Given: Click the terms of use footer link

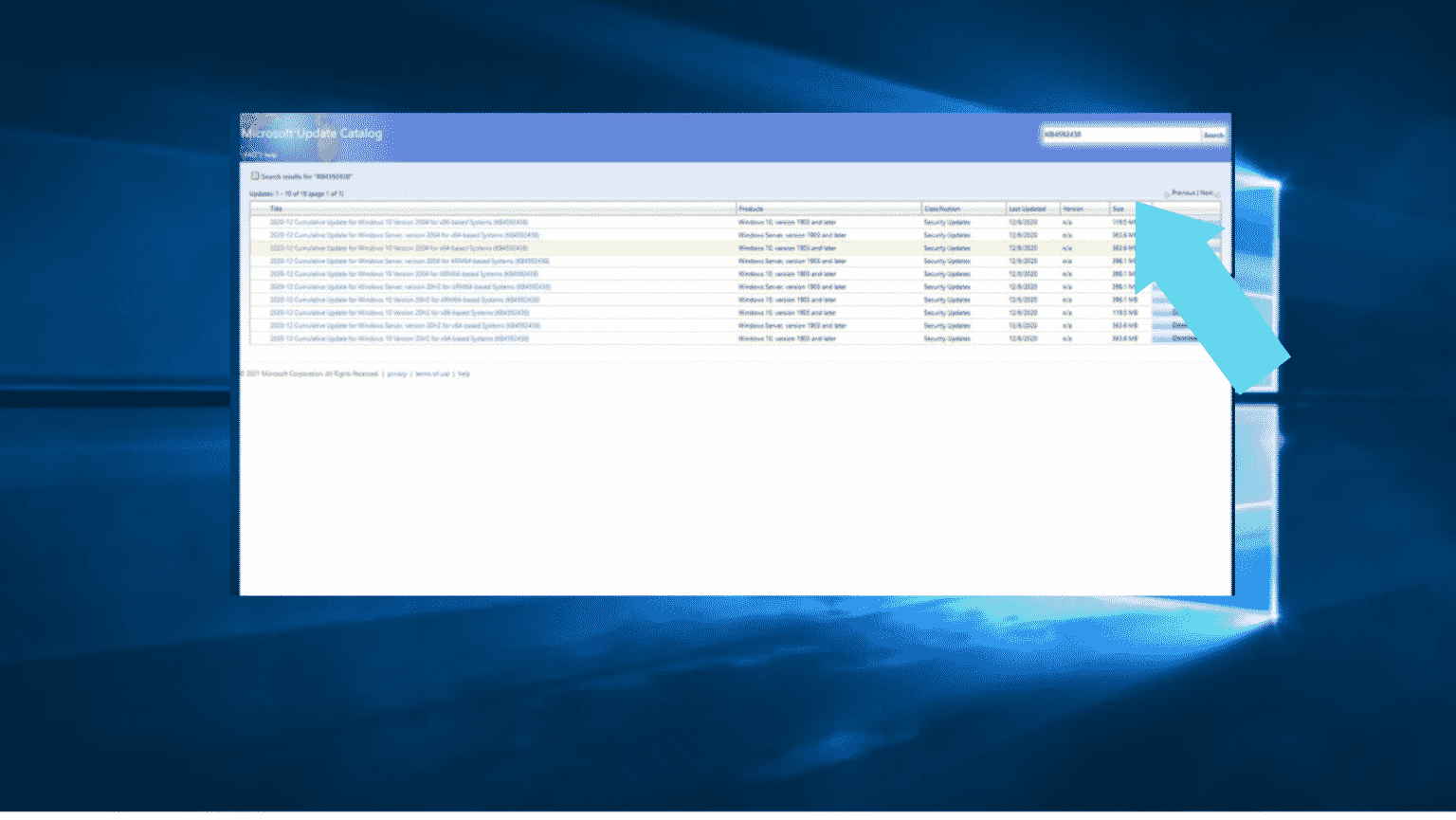Looking at the screenshot, I should pyautogui.click(x=432, y=374).
